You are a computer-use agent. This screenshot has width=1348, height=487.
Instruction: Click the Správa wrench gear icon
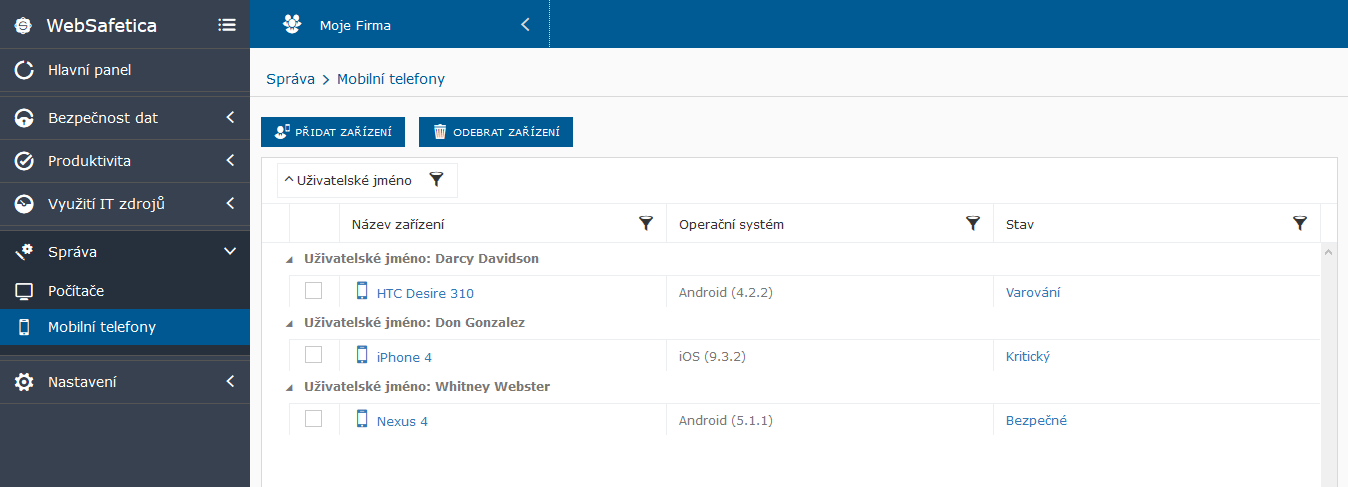pyautogui.click(x=25, y=252)
